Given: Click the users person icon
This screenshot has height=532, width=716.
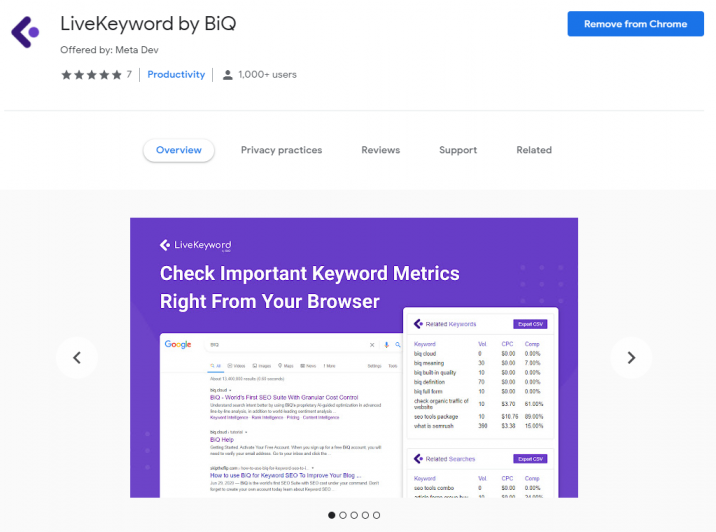Looking at the screenshot, I should (x=227, y=75).
